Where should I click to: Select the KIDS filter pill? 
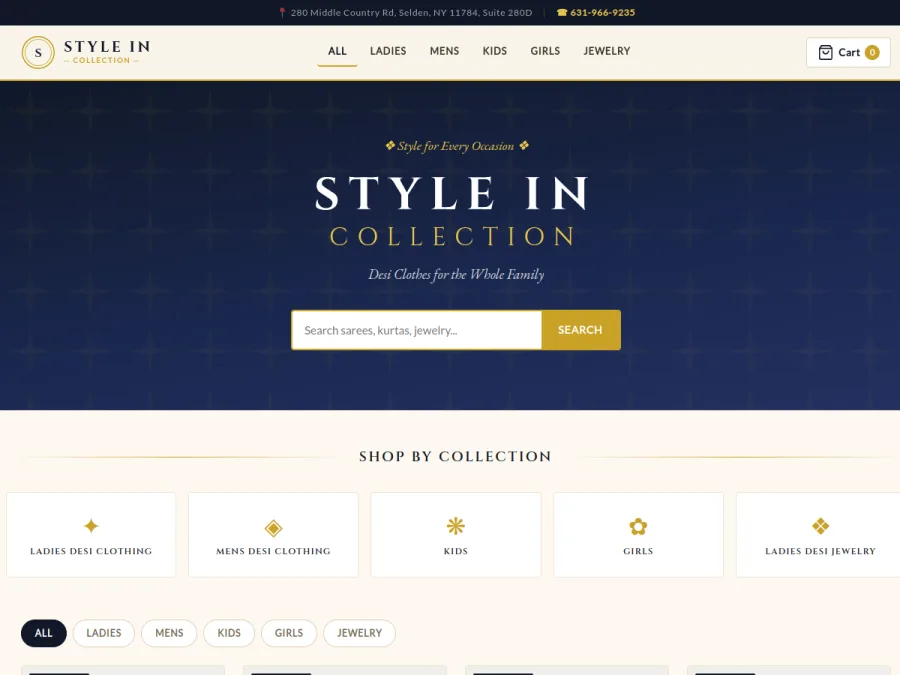[x=229, y=633]
